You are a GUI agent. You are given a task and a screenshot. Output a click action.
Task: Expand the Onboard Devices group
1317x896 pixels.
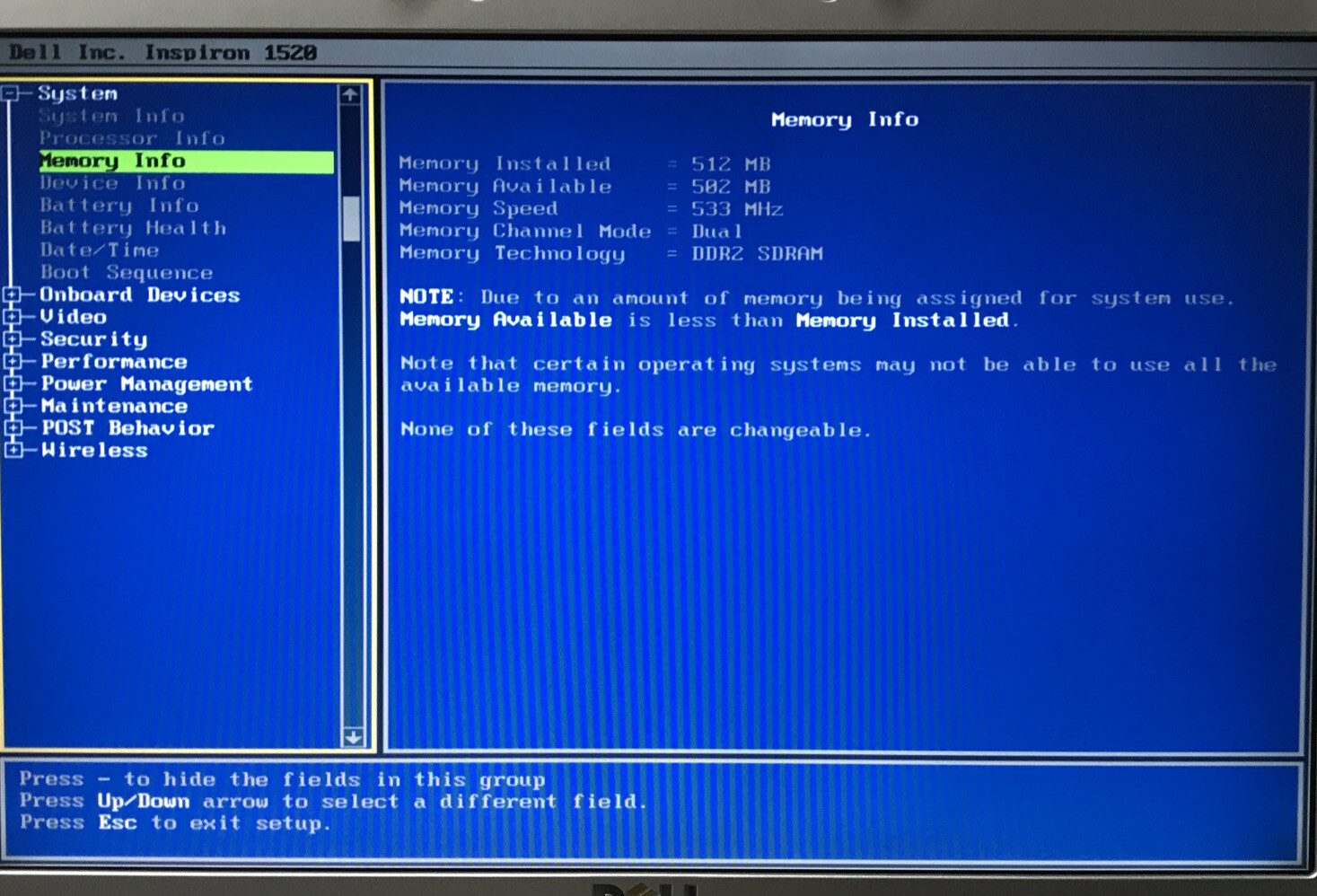tap(12, 294)
